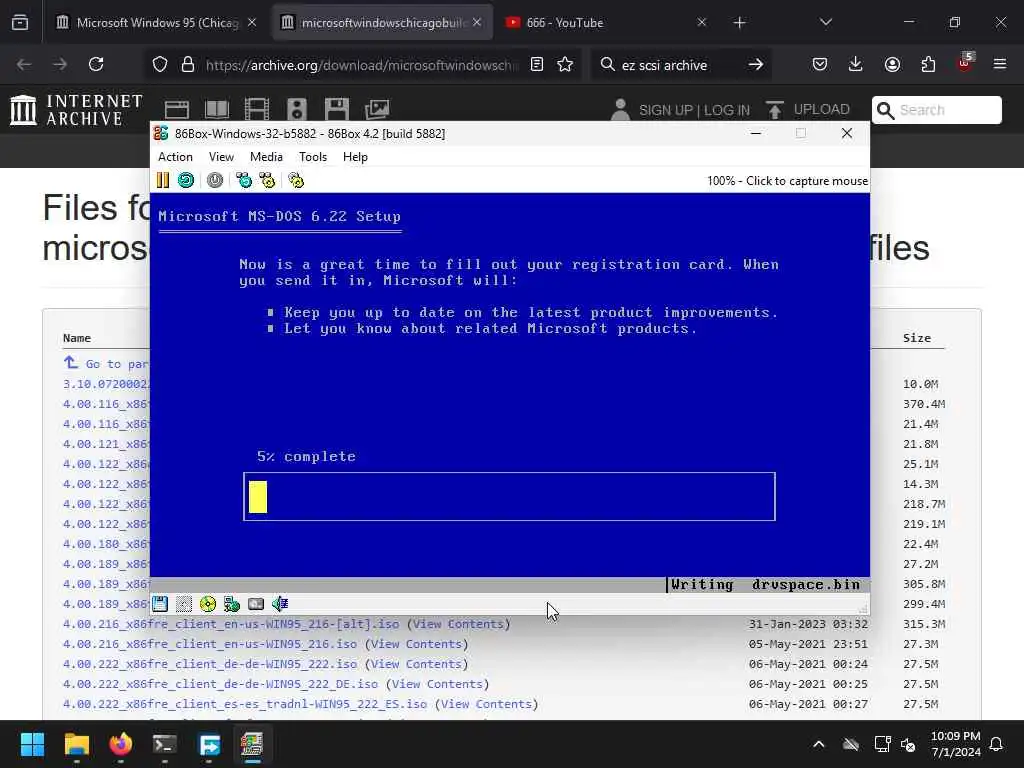This screenshot has height=768, width=1024.
Task: Expand the list all tabs chevron
Action: (x=826, y=22)
